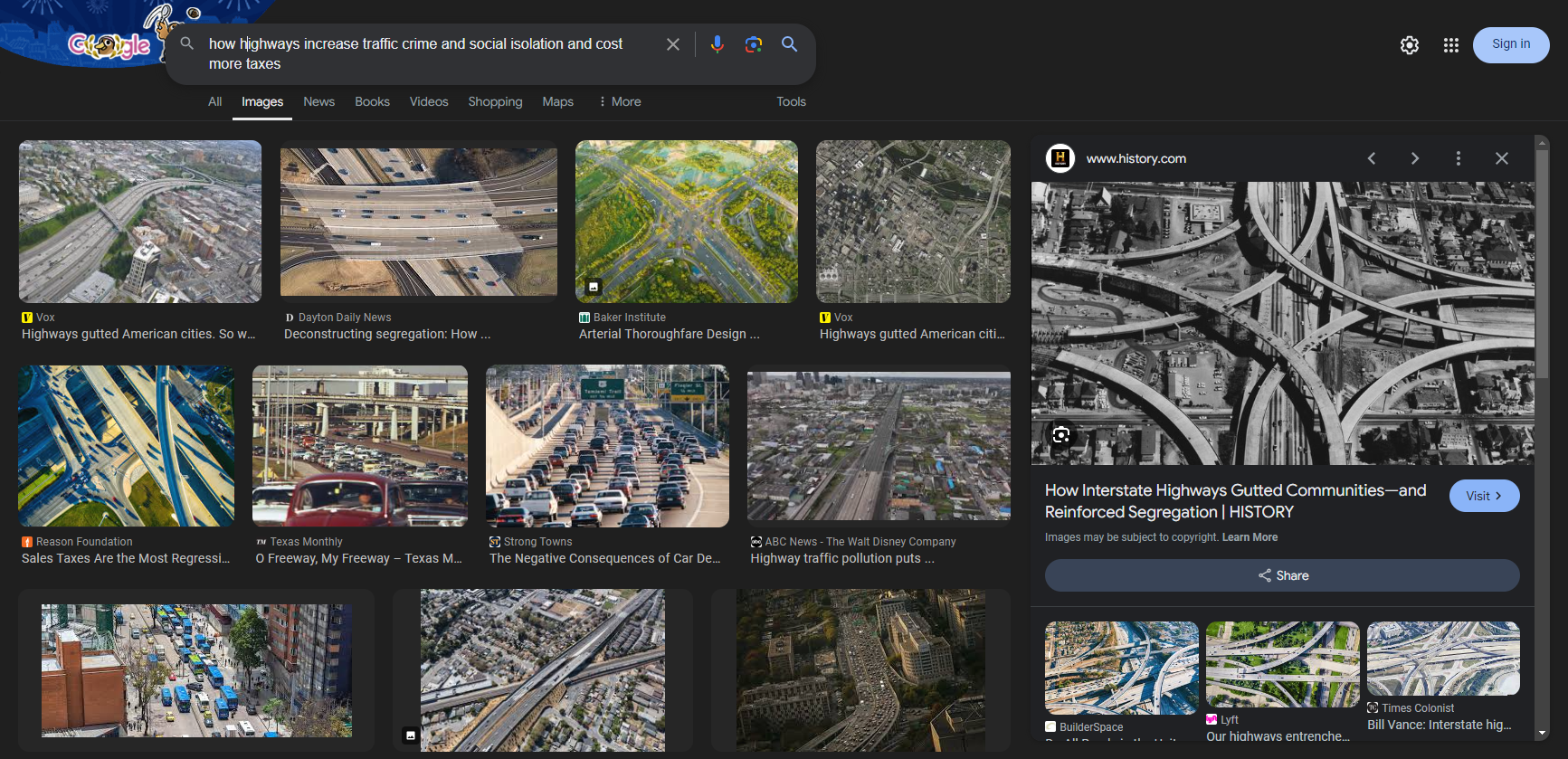Switch to the News tab

(318, 101)
